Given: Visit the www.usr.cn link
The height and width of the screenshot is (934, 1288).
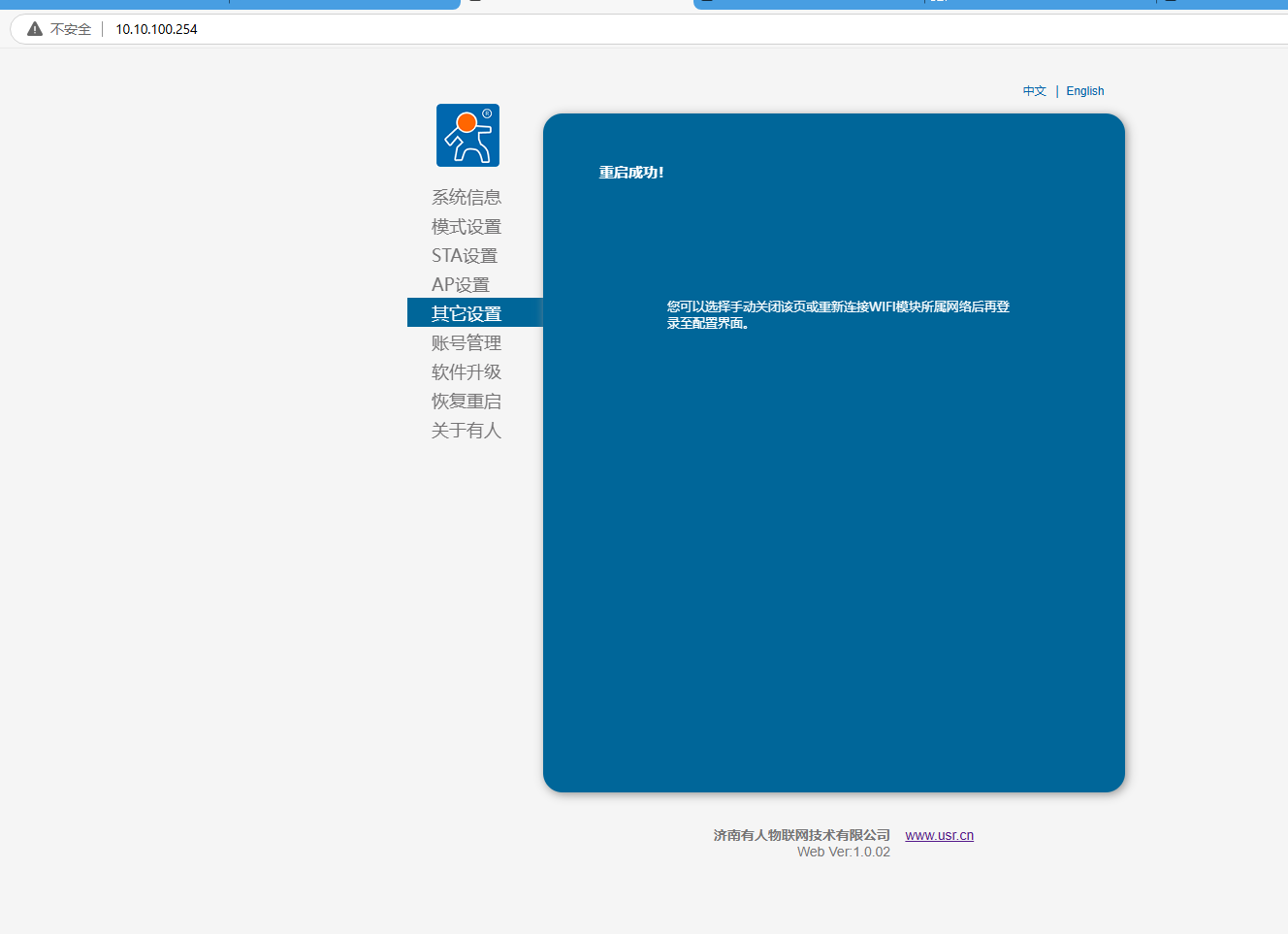Looking at the screenshot, I should [x=939, y=835].
